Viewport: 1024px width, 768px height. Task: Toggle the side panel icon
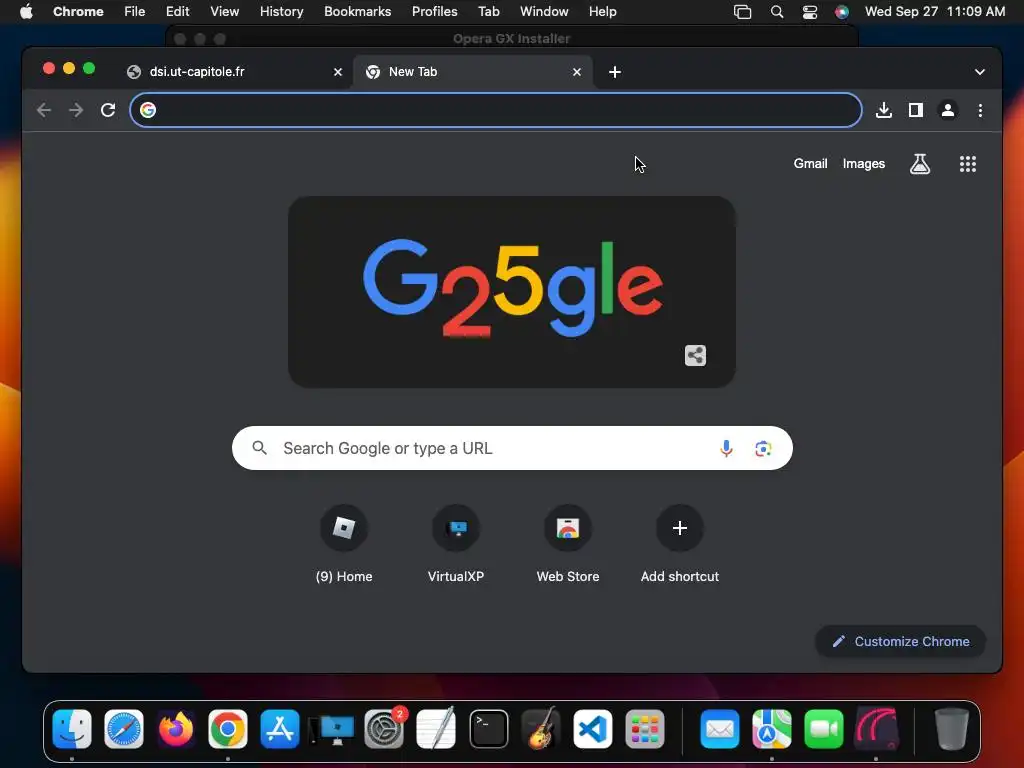[x=916, y=110]
